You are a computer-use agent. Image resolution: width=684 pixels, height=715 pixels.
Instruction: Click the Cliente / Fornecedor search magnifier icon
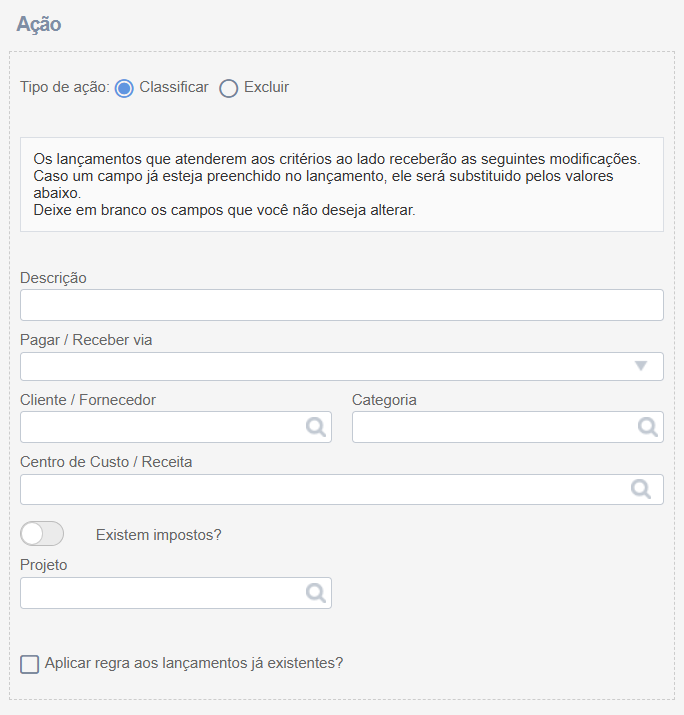click(316, 427)
